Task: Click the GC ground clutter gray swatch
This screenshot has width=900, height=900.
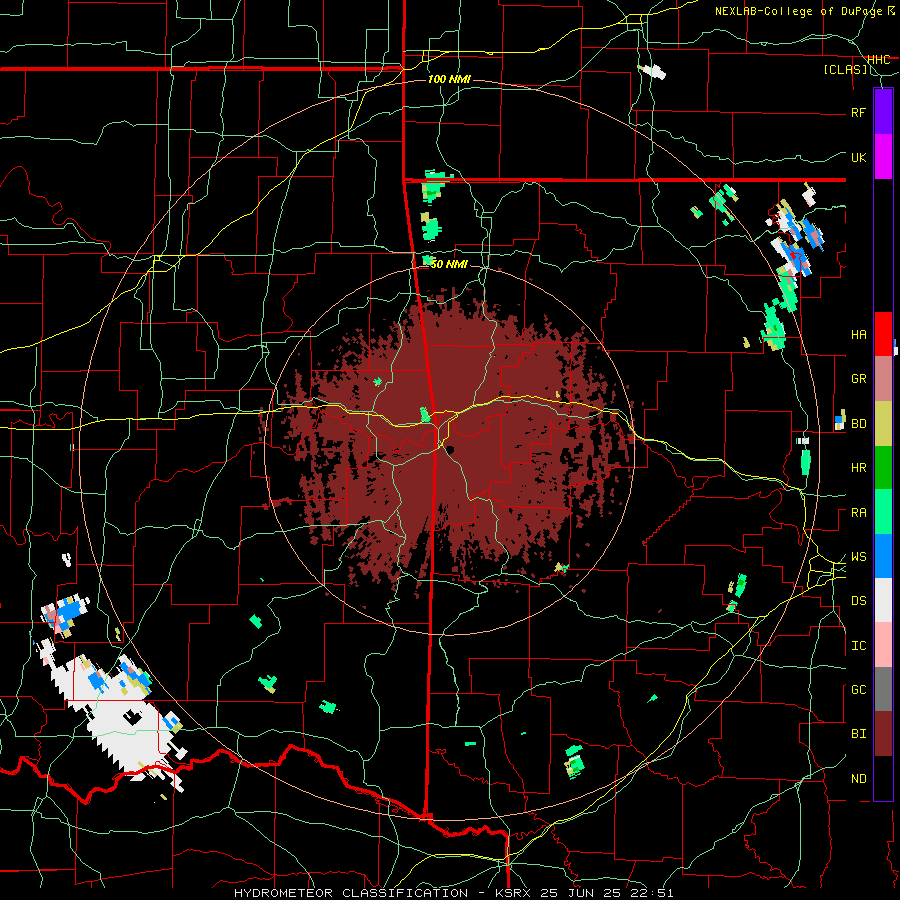Action: (883, 689)
